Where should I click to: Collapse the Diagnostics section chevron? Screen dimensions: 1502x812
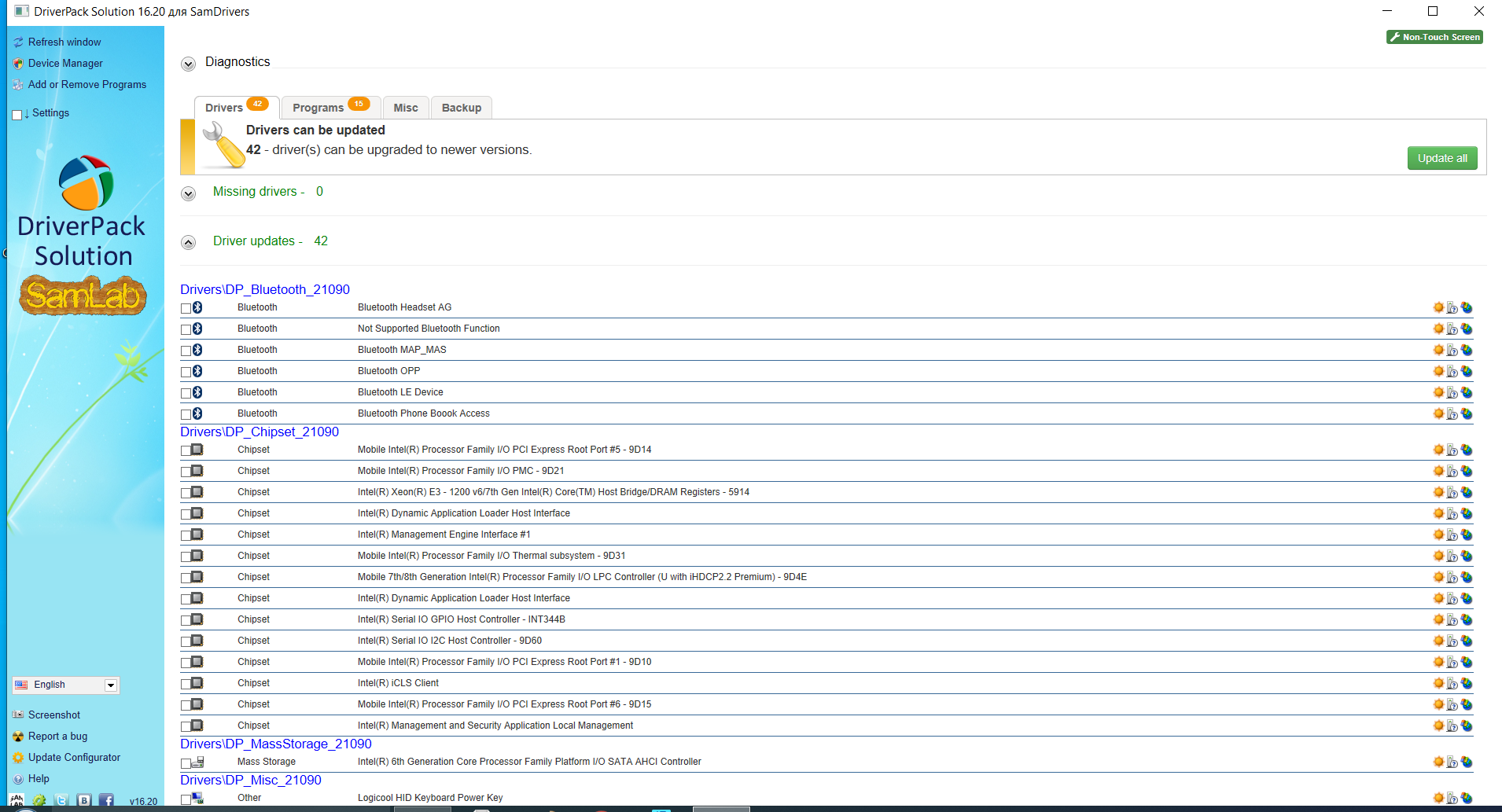click(x=188, y=64)
